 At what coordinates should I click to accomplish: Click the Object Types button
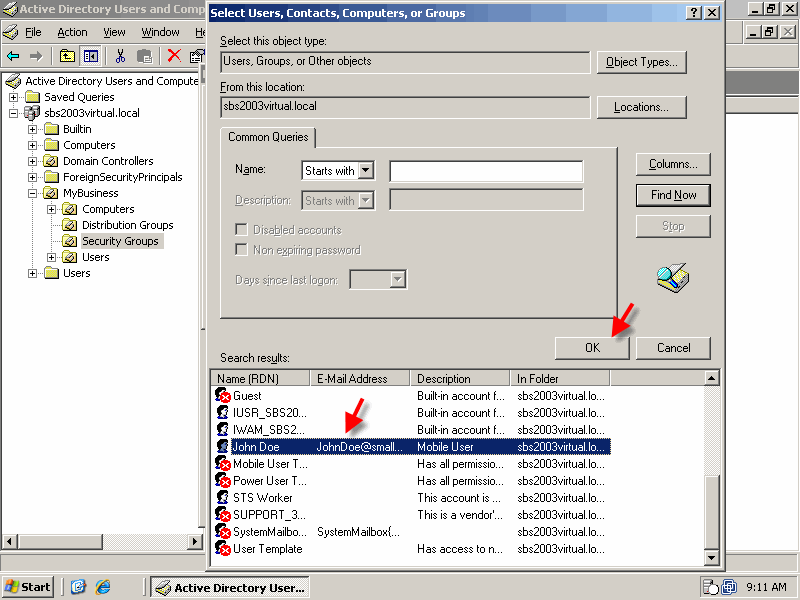pyautogui.click(x=641, y=62)
